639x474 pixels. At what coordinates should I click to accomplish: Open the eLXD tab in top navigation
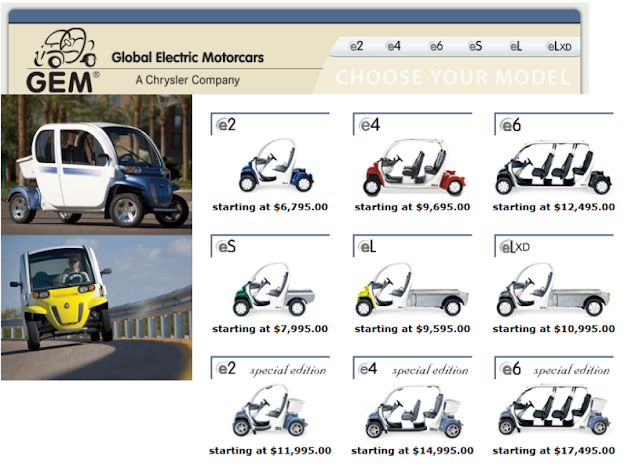click(x=559, y=46)
